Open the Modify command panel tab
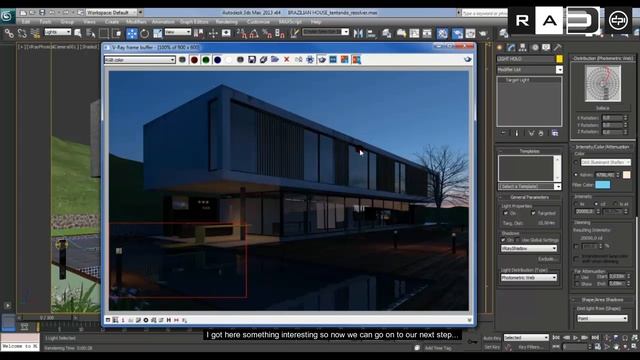Image resolution: width=640 pixels, height=360 pixels. pos(511,48)
